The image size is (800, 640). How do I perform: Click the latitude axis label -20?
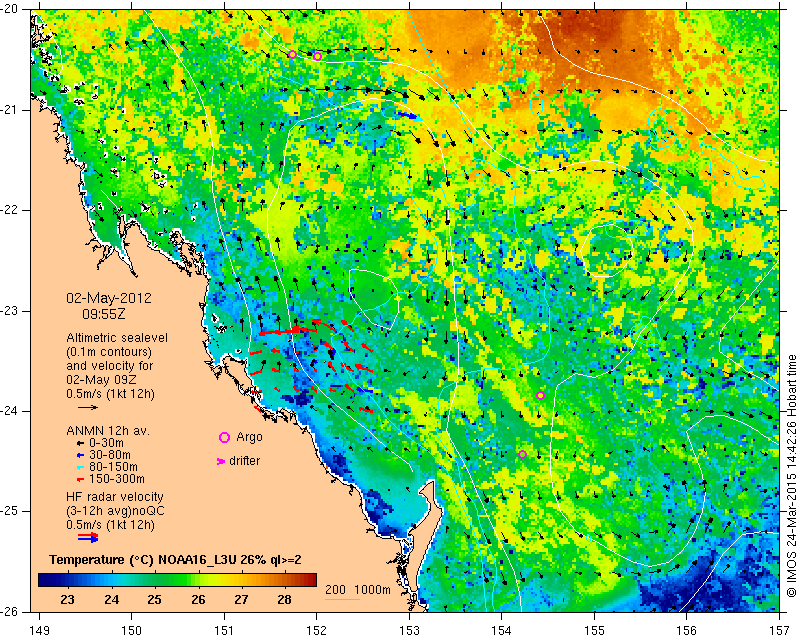(x=9, y=10)
